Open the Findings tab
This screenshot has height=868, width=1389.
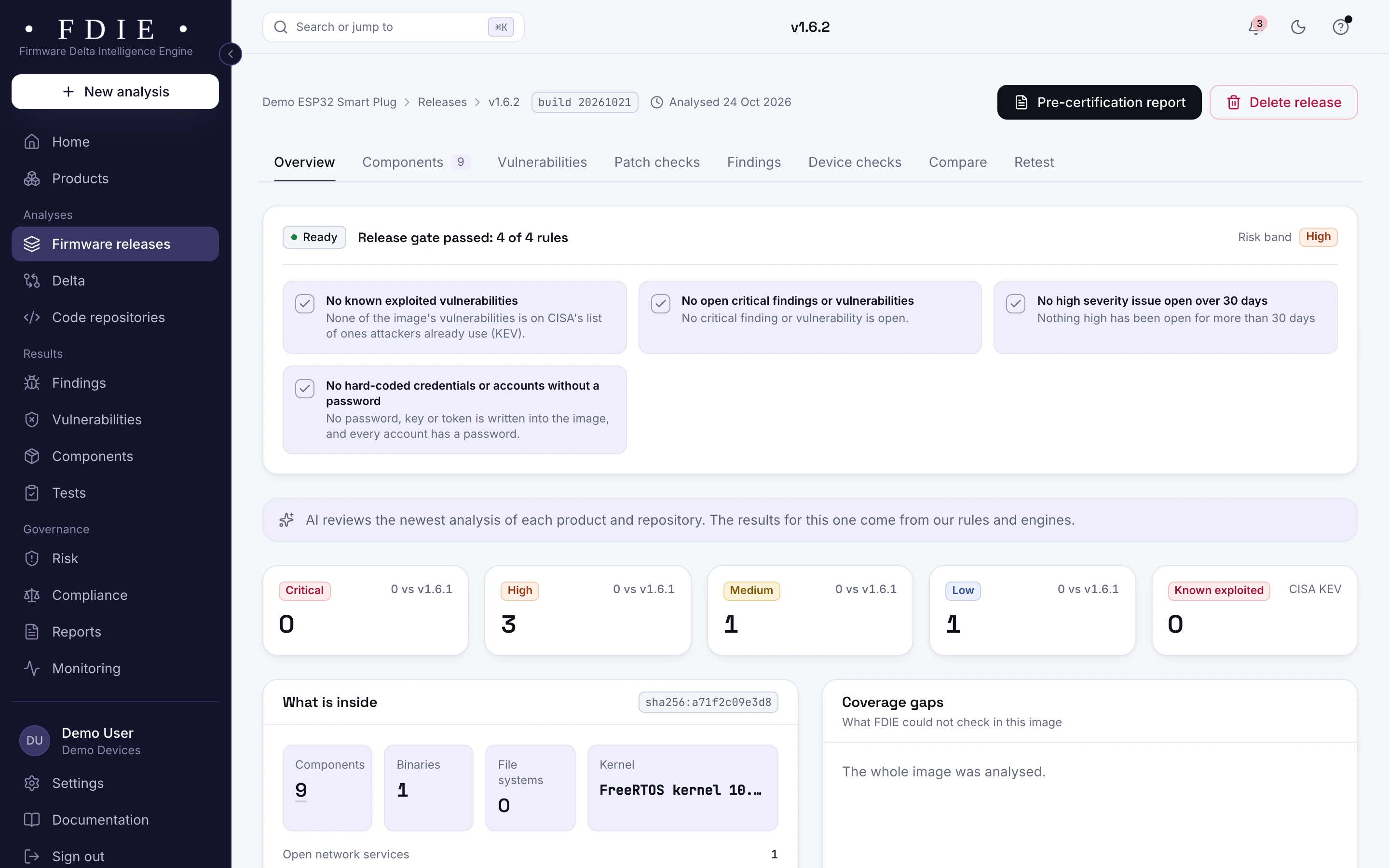point(754,163)
